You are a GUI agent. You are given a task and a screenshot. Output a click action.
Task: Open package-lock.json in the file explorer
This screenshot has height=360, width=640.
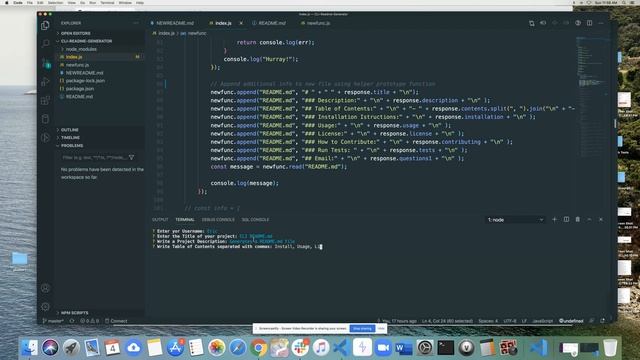[x=85, y=81]
